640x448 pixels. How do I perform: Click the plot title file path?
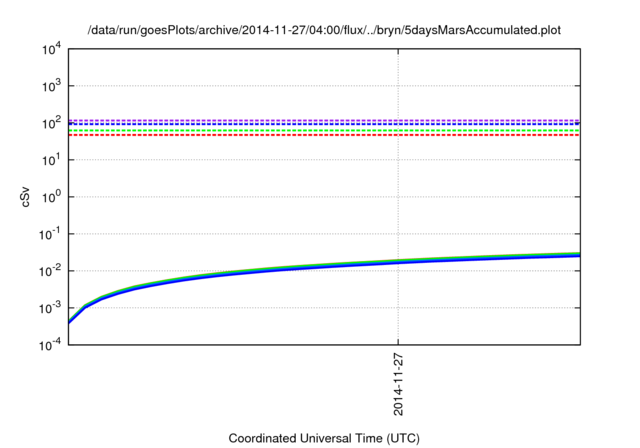tap(324, 30)
